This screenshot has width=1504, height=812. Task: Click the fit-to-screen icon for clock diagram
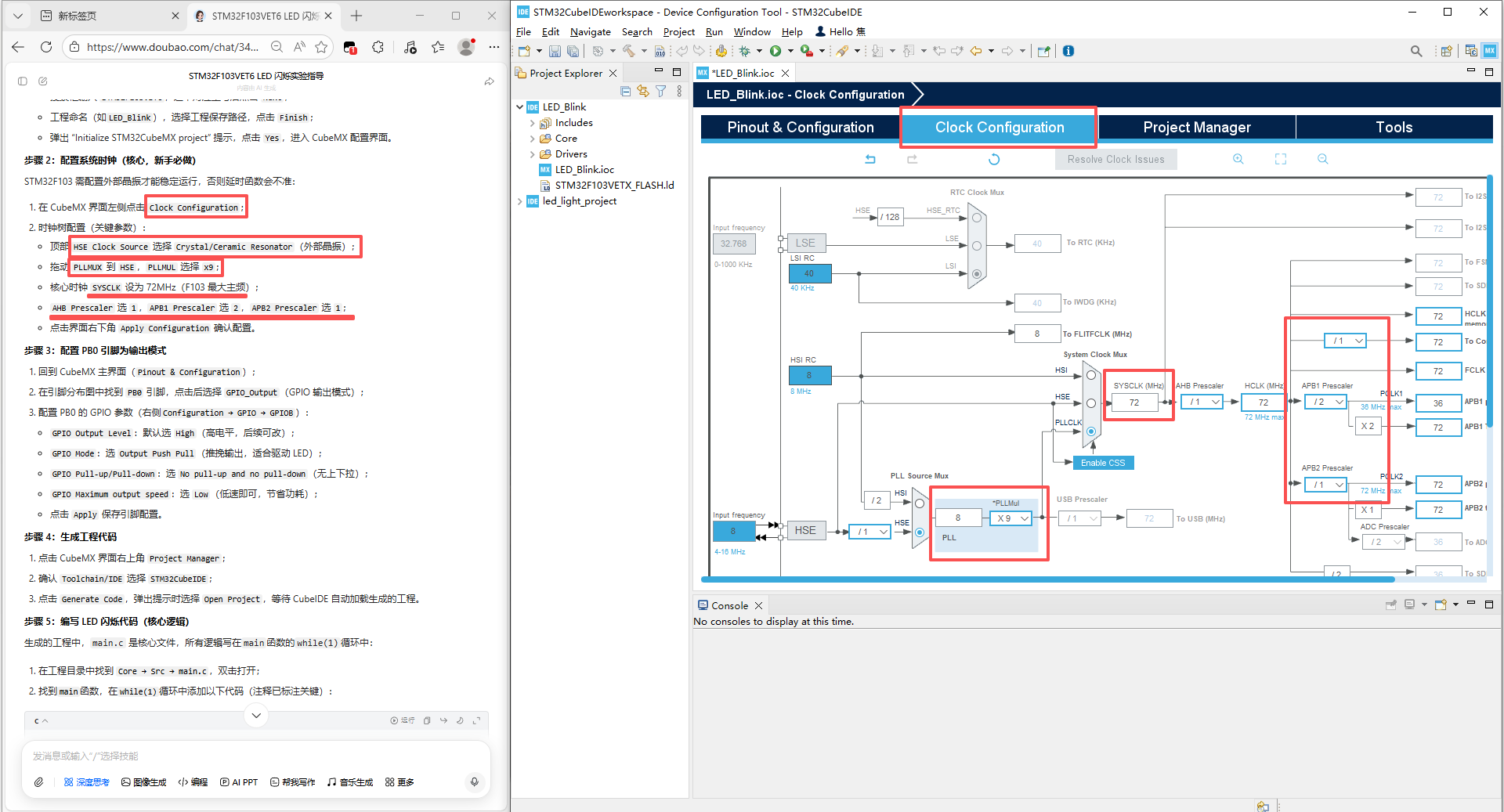coord(1281,159)
